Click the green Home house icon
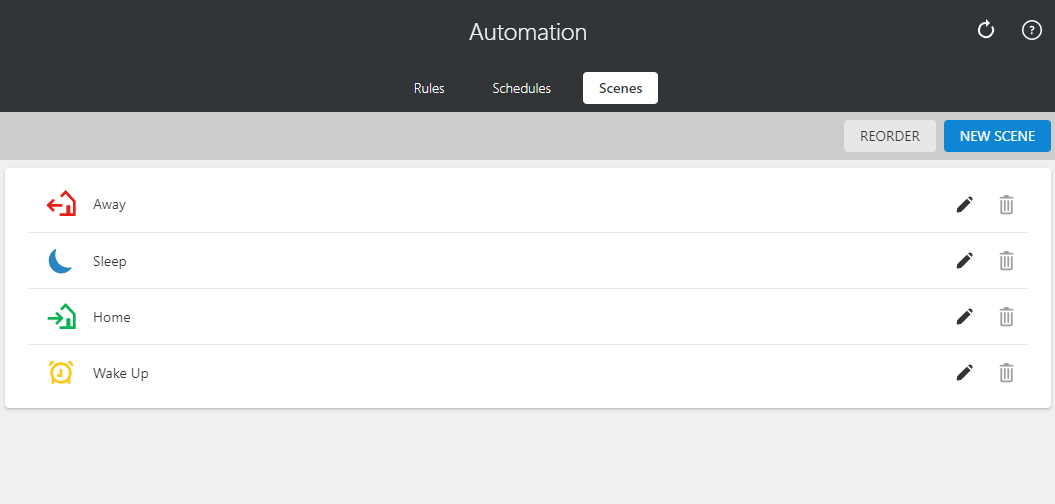 pyautogui.click(x=61, y=316)
